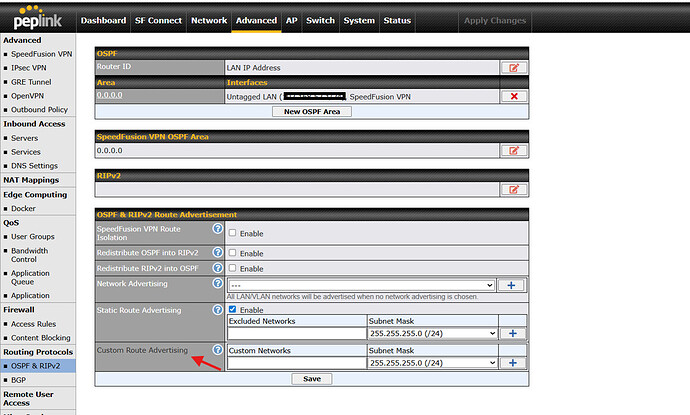Open the Dashboard tab
Viewport: 690px width, 415px height.
click(x=103, y=20)
